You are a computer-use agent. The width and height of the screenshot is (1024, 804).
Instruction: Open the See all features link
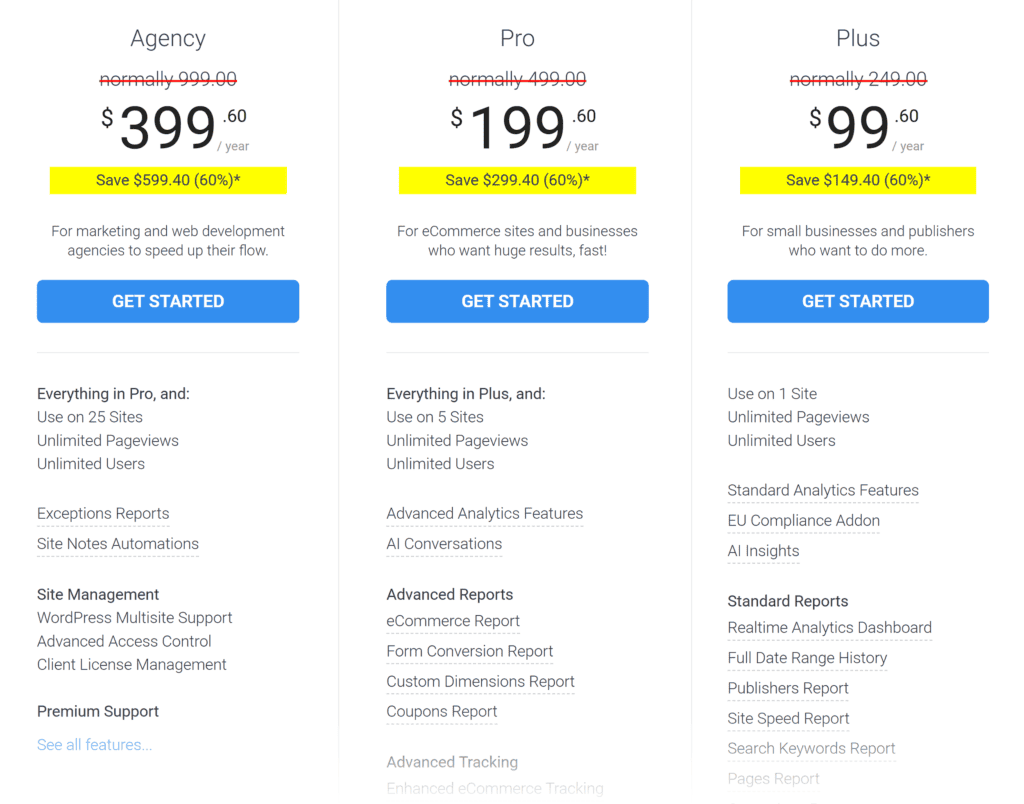point(94,744)
